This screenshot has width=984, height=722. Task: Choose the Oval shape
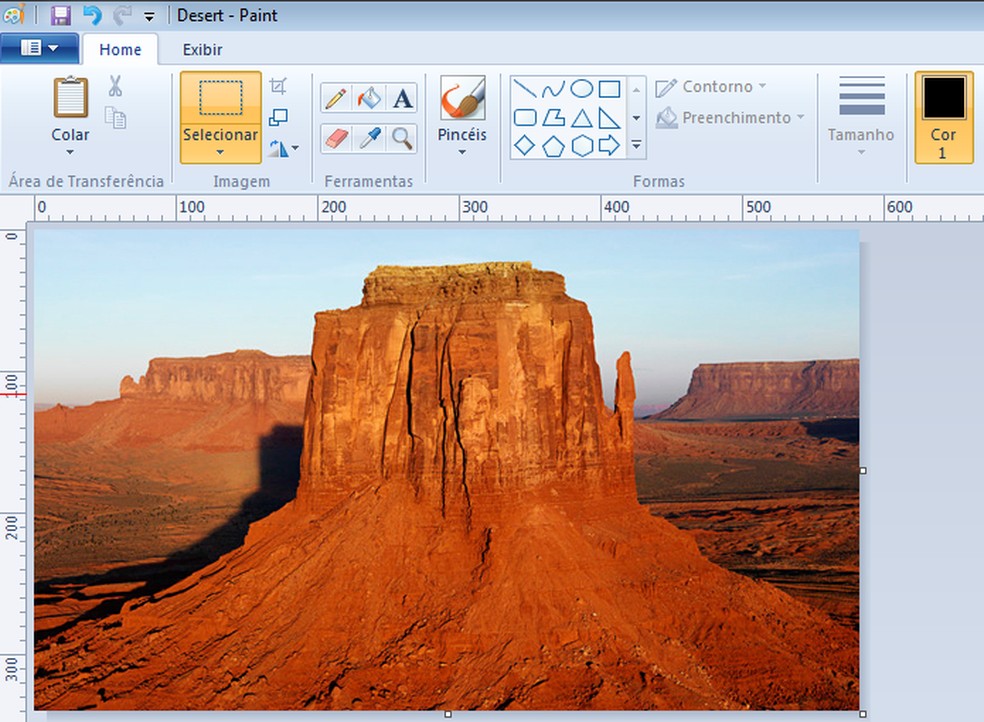[582, 88]
